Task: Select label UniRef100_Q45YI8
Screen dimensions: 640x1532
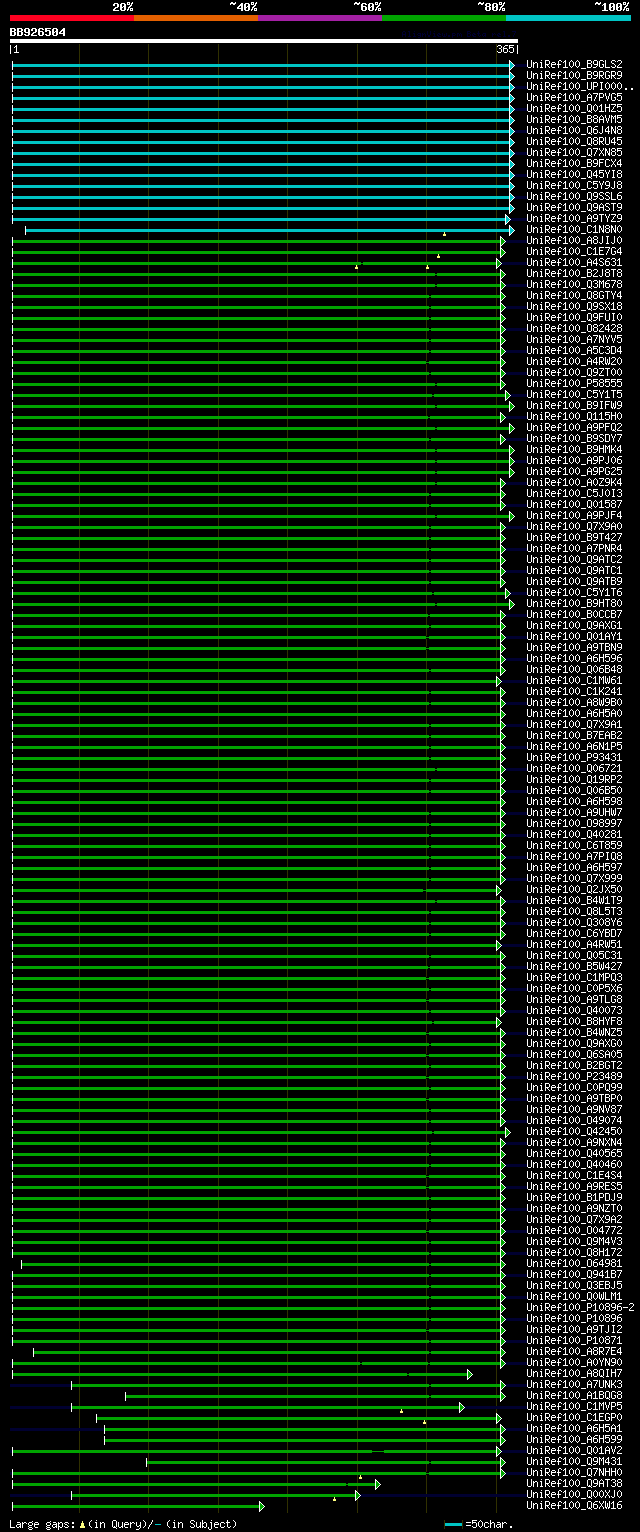Action: point(574,174)
